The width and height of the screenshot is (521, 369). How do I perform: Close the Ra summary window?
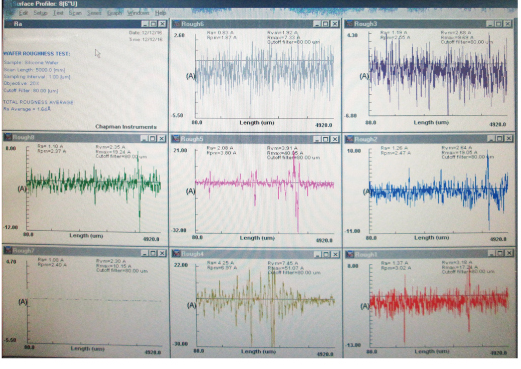tap(162, 24)
